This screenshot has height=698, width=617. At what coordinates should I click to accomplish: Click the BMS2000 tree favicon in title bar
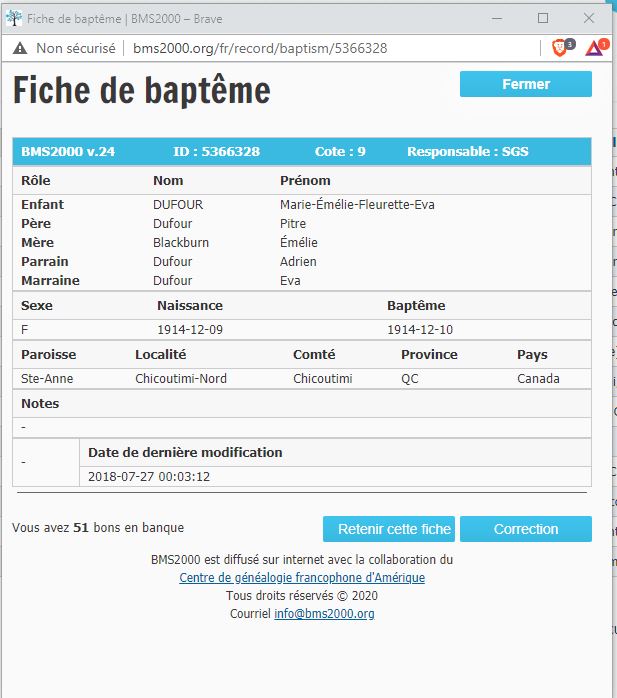(14, 18)
